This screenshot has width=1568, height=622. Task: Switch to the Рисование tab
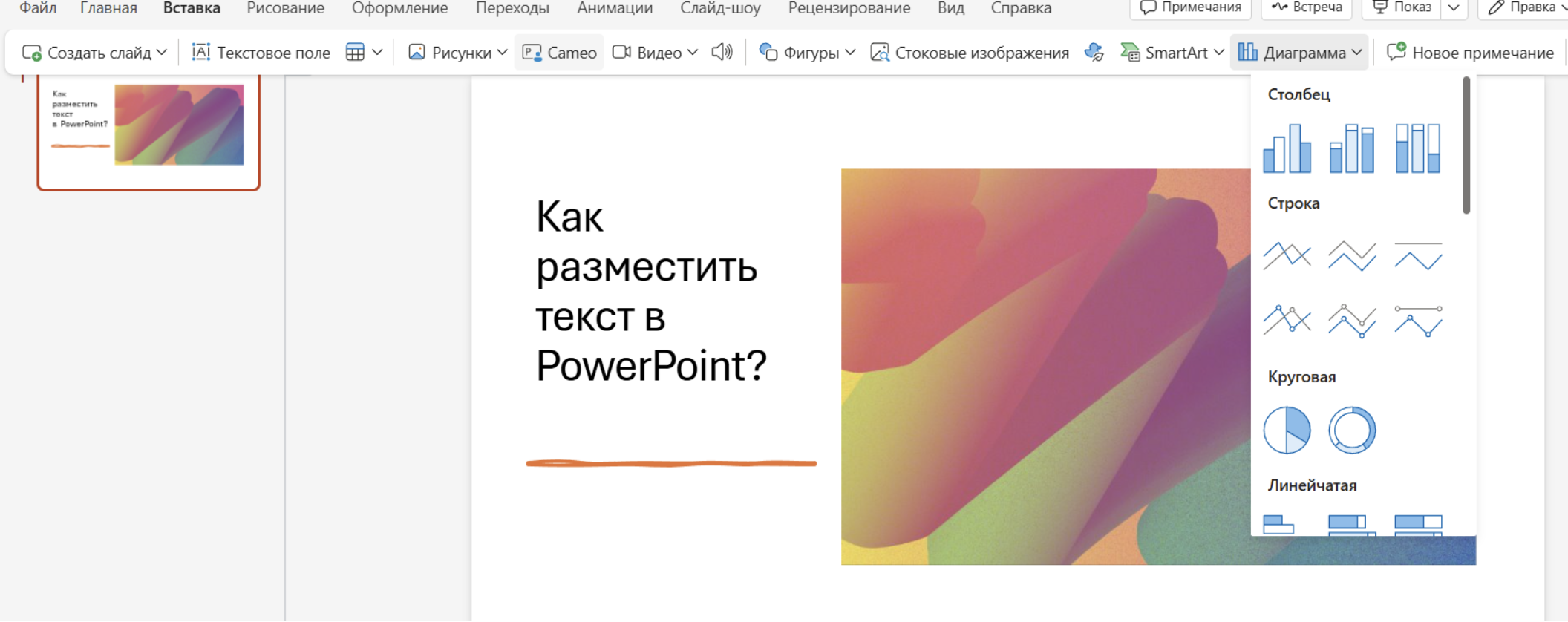point(285,8)
